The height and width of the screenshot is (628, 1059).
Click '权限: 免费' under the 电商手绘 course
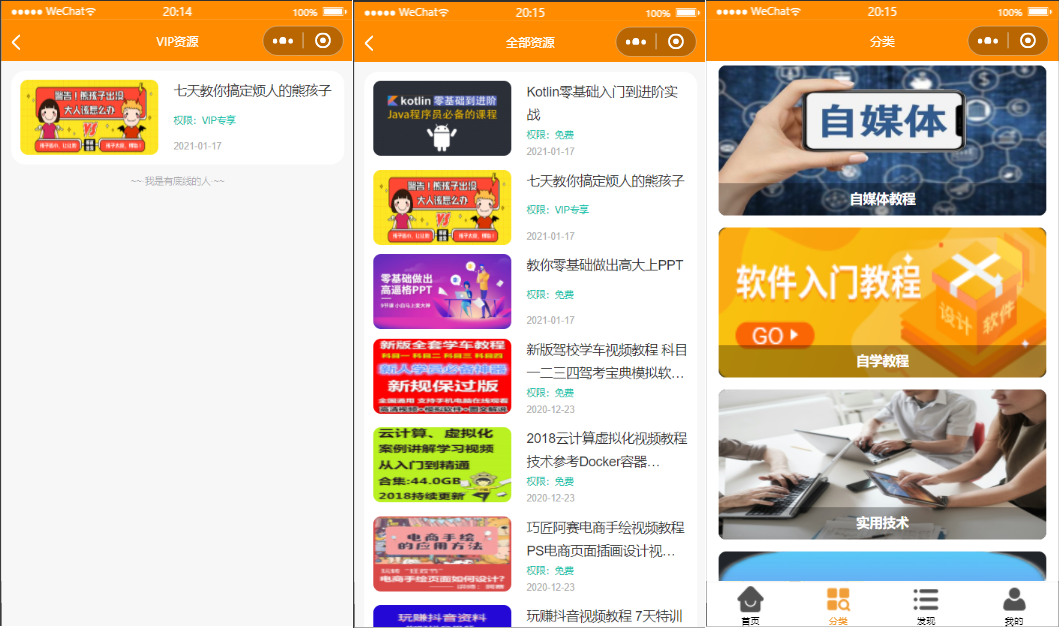550,571
